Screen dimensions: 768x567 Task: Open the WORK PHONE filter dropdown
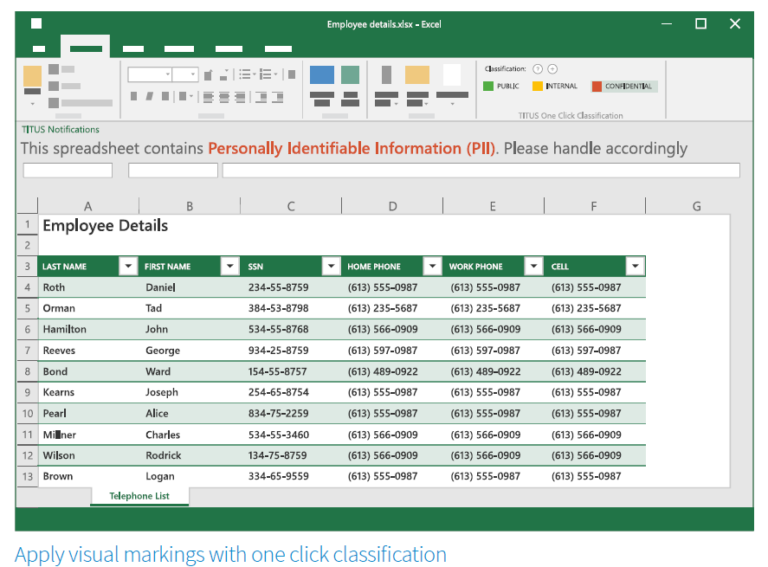pos(534,266)
